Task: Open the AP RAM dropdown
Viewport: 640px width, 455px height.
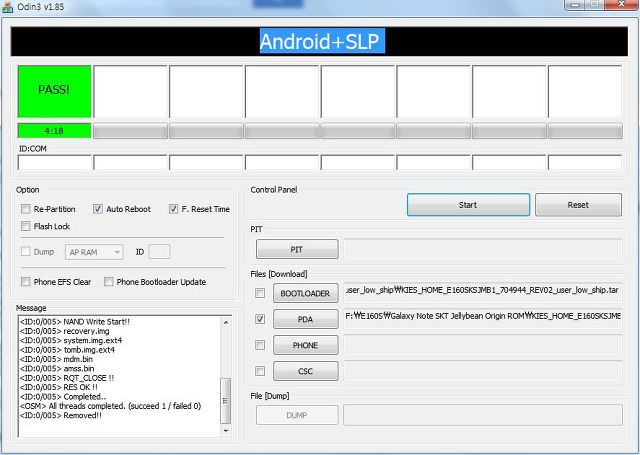Action: (x=94, y=252)
